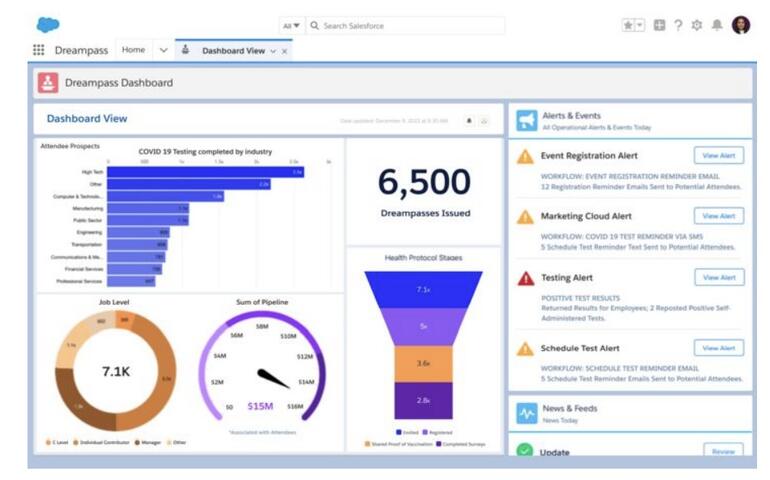
Task: Click the Search Salesforce input field
Action: 405,26
